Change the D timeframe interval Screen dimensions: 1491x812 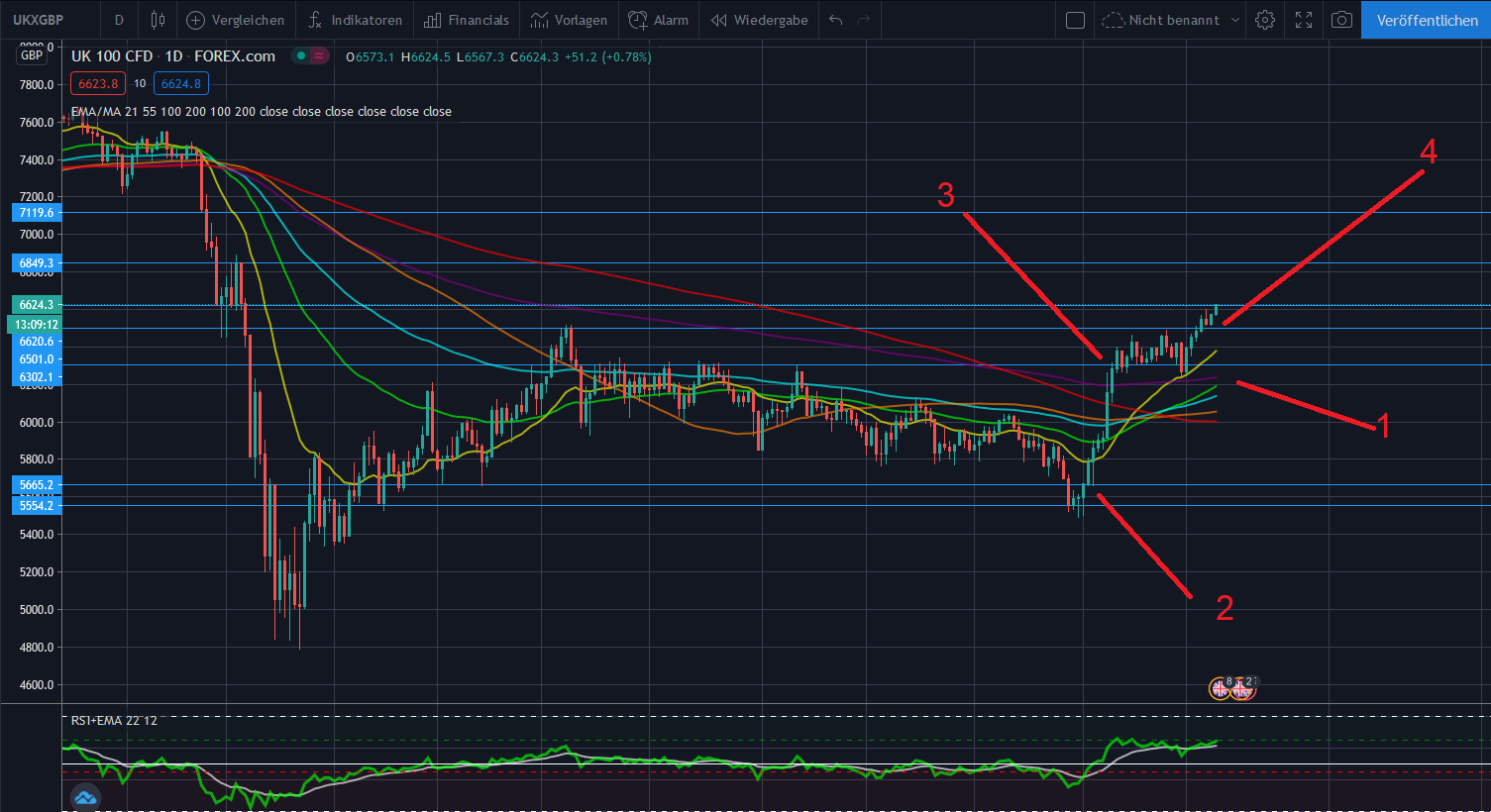click(119, 20)
